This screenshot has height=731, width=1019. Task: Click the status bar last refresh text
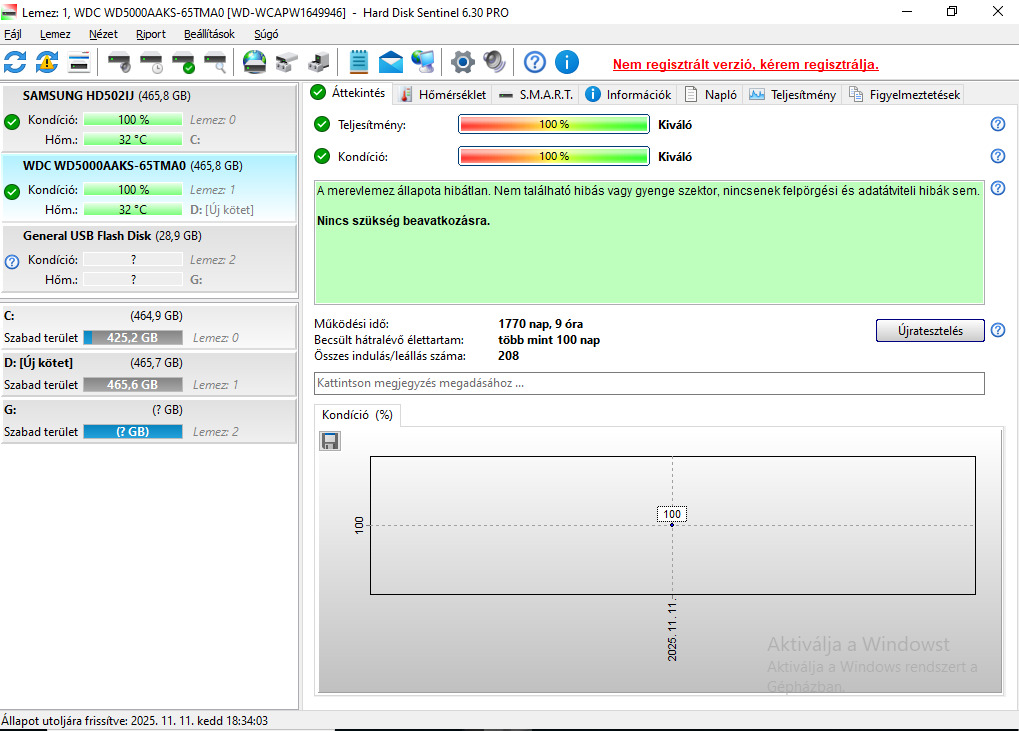[x=135, y=721]
